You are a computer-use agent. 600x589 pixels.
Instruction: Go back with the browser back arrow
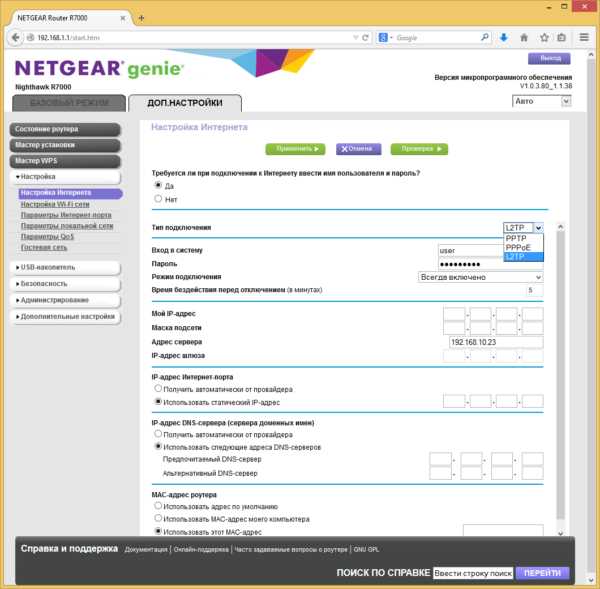click(15, 38)
